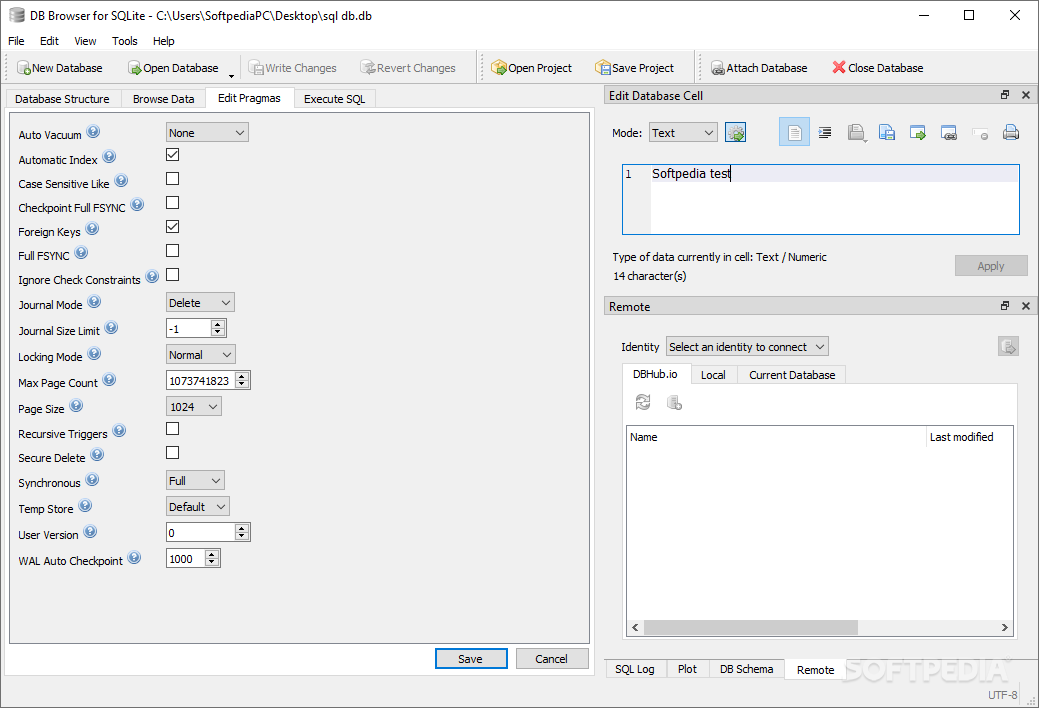The width and height of the screenshot is (1039, 708).
Task: Click the refresh icon in DBHub.io tab
Action: [x=643, y=402]
